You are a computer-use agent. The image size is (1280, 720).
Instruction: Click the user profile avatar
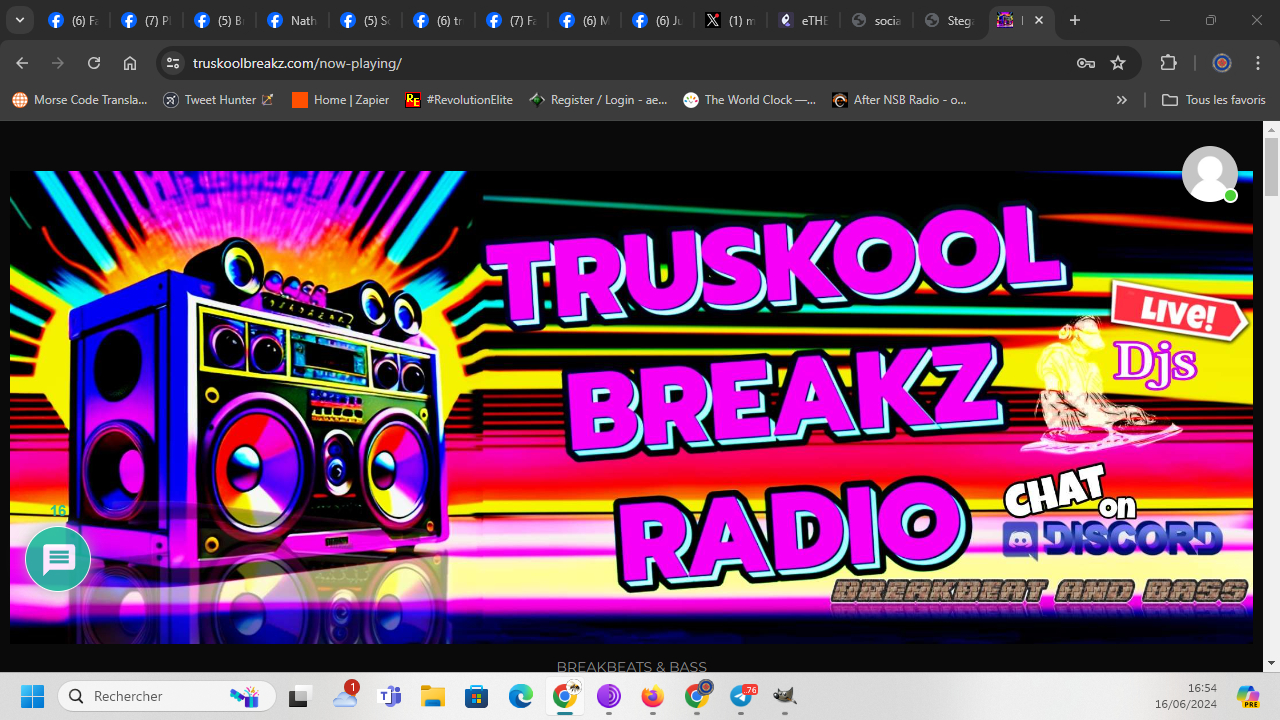tap(1210, 174)
